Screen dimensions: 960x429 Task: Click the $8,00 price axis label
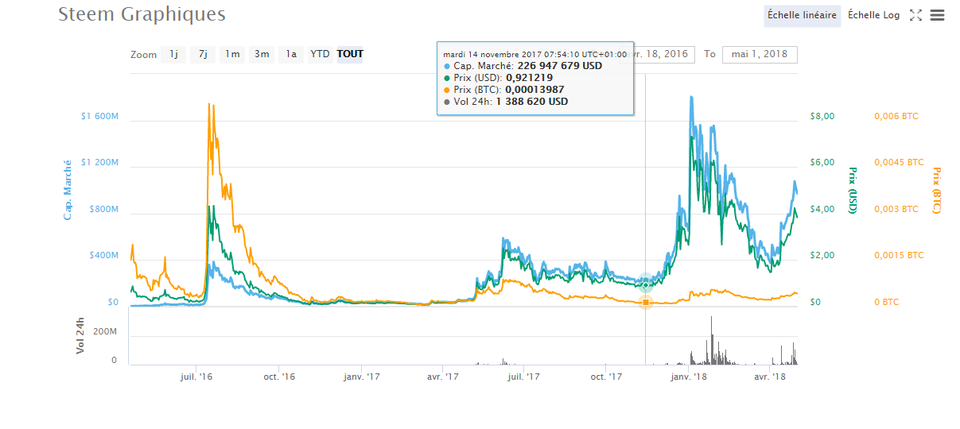[820, 116]
